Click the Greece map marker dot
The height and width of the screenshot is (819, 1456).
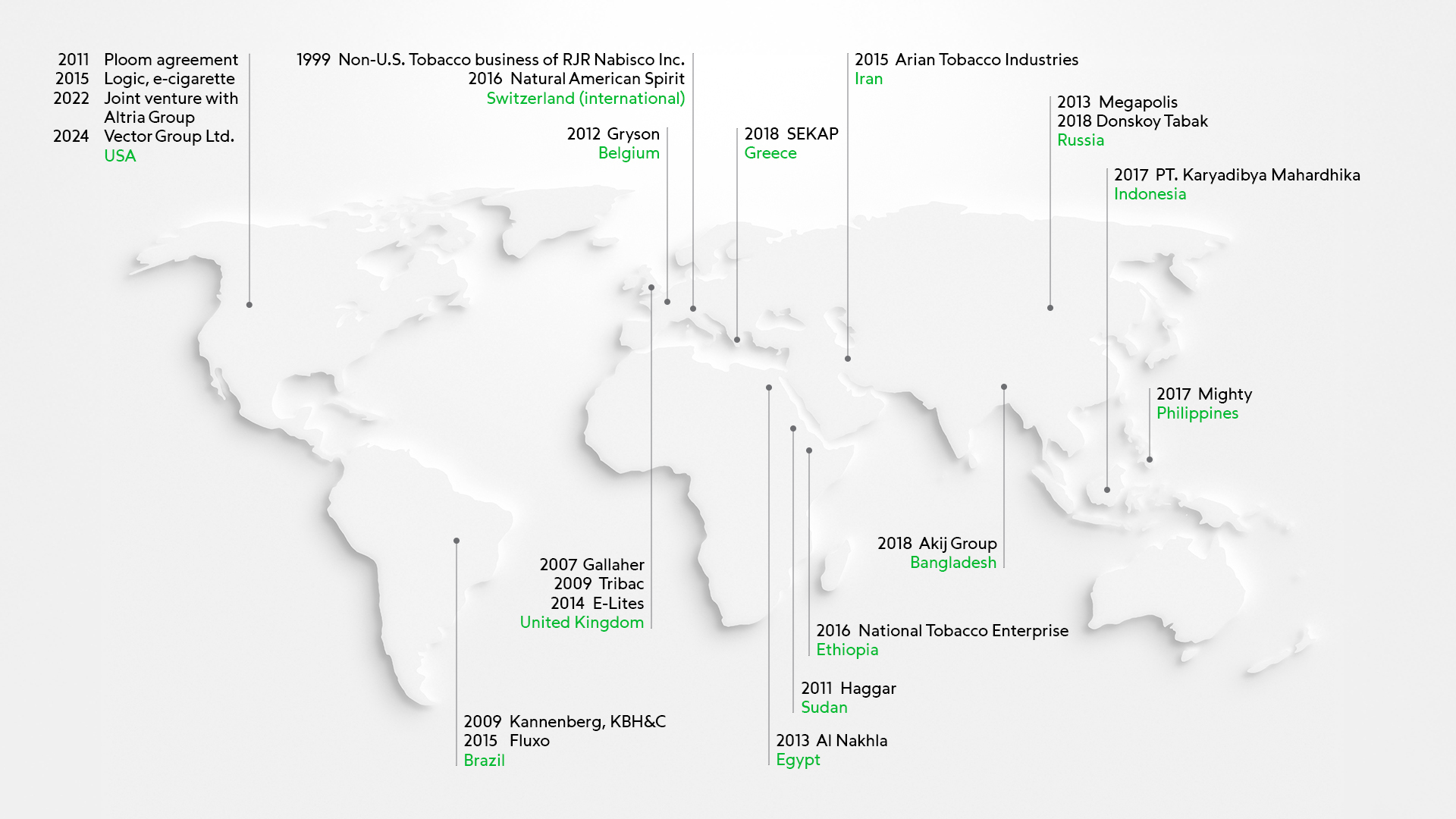point(737,340)
